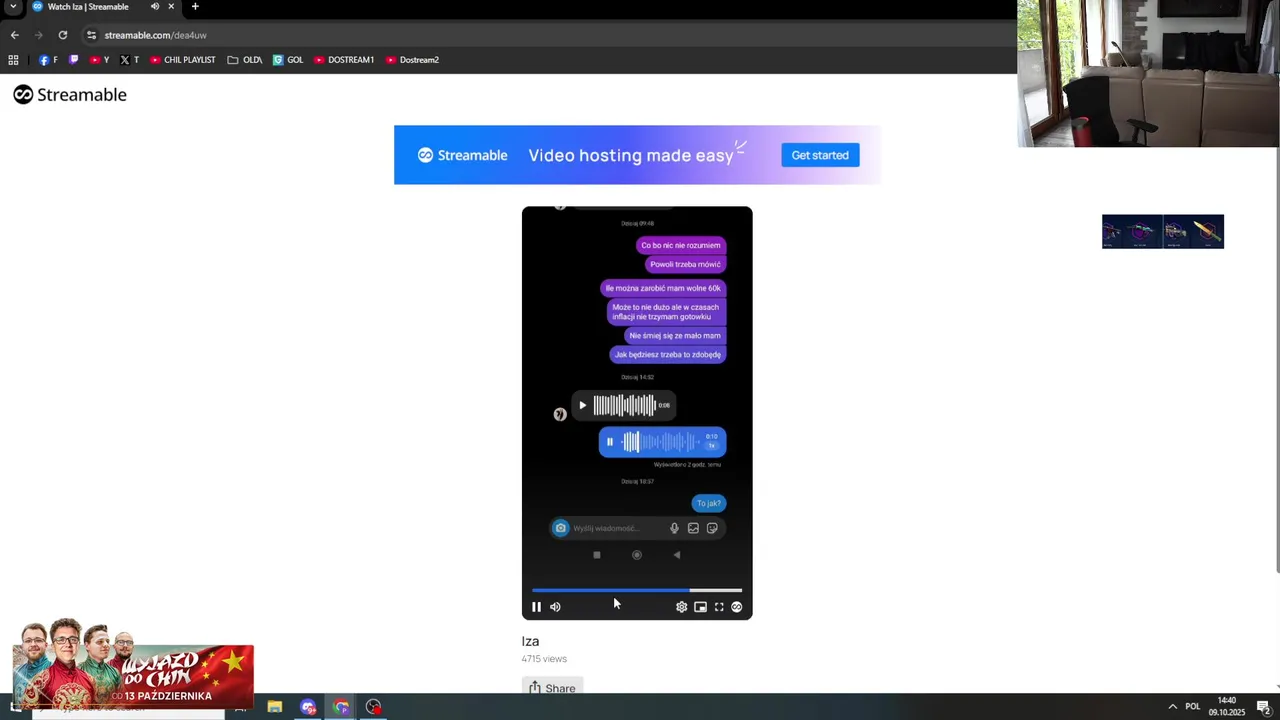Open video player settings gear
1280x720 pixels.
point(681,607)
